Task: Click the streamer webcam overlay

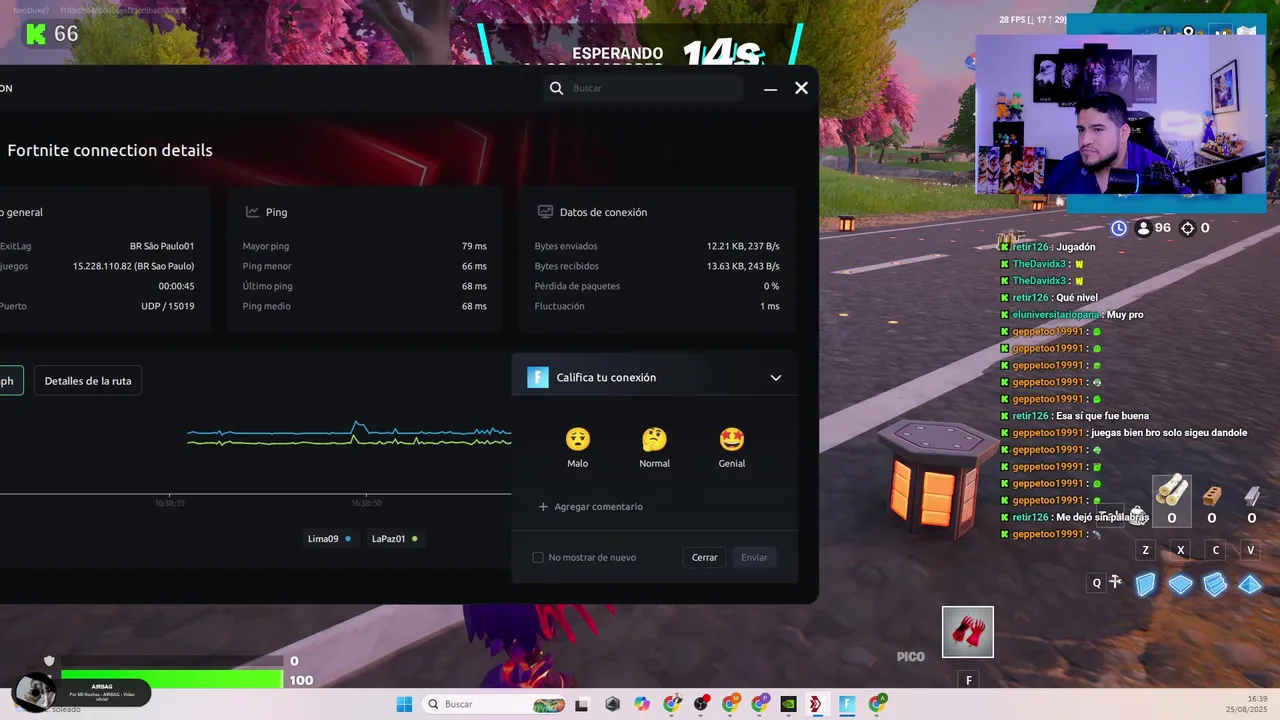Action: [1120, 115]
